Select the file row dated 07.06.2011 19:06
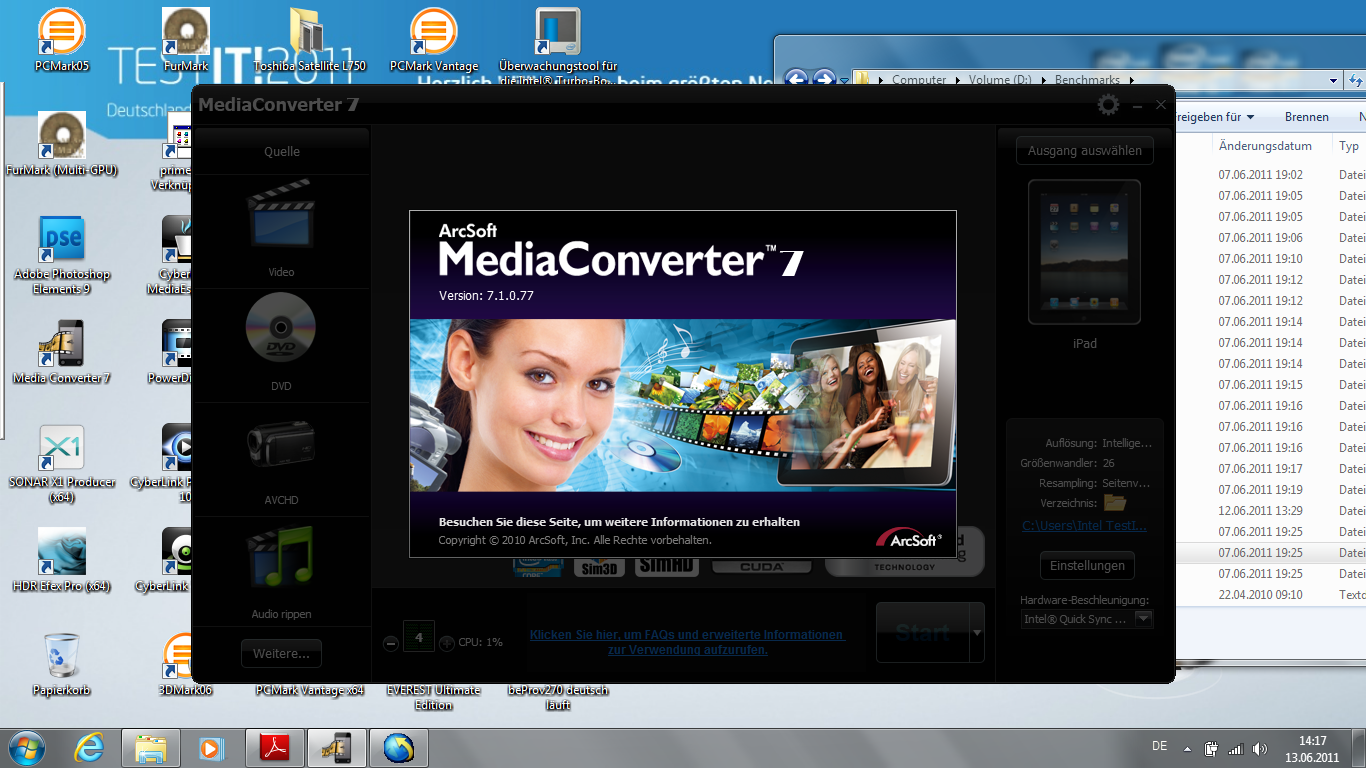Screen dimensions: 1366x768 pyautogui.click(x=1270, y=238)
